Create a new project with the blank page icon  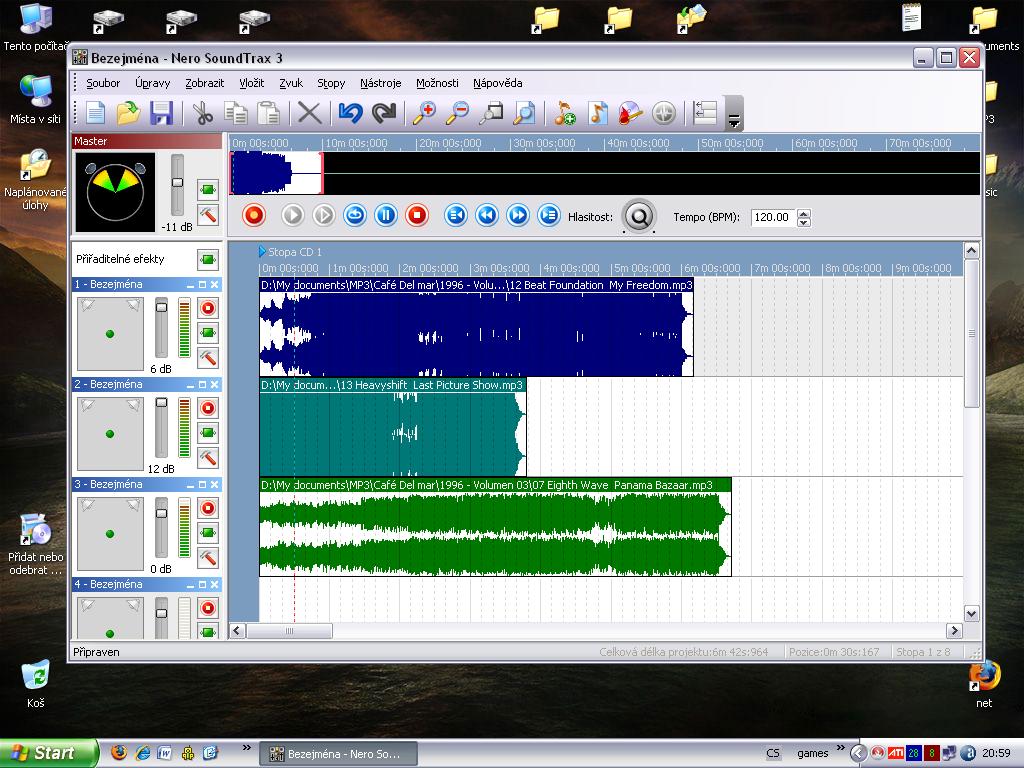coord(96,113)
